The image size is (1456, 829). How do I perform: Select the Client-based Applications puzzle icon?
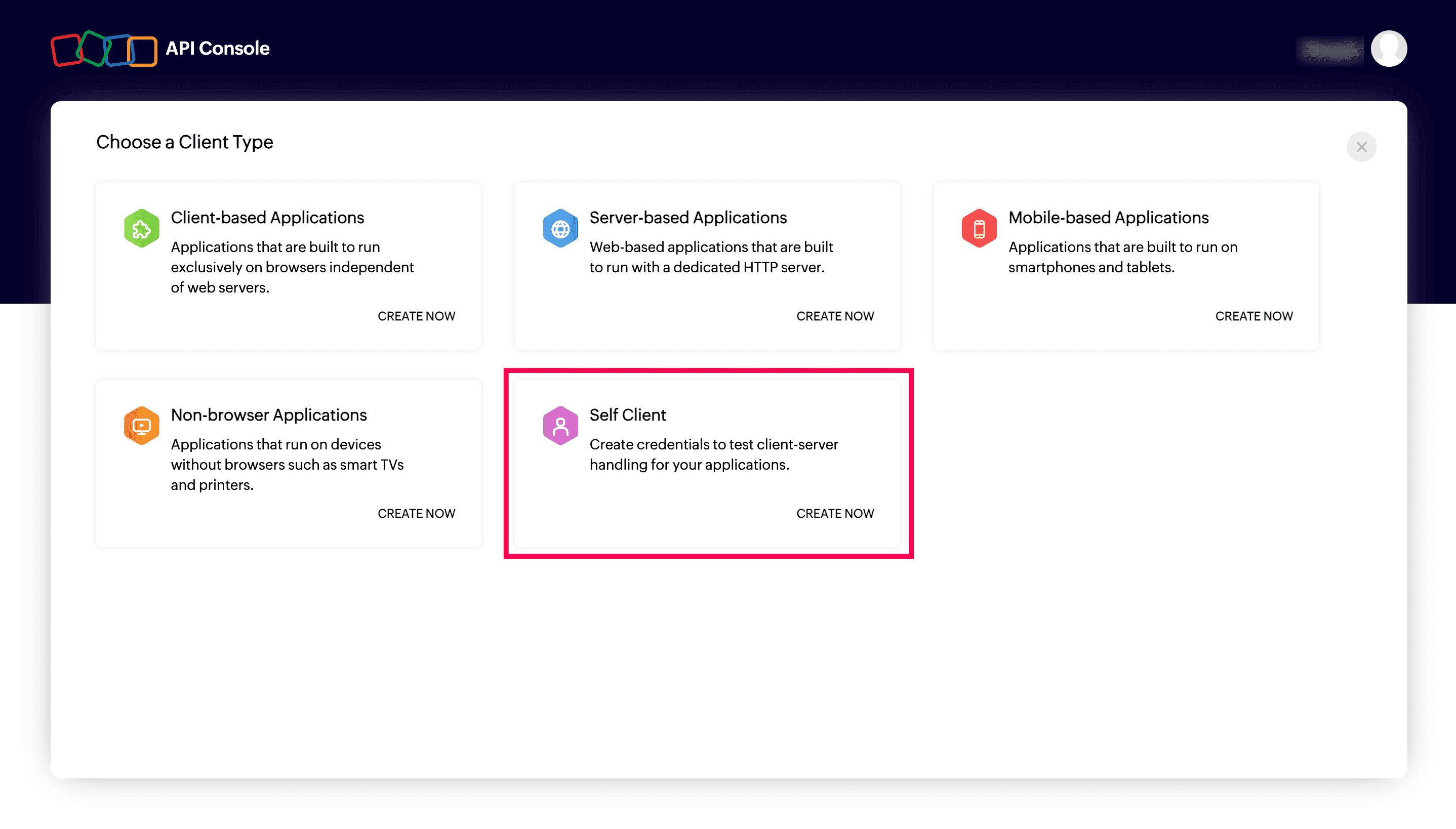pyautogui.click(x=141, y=228)
